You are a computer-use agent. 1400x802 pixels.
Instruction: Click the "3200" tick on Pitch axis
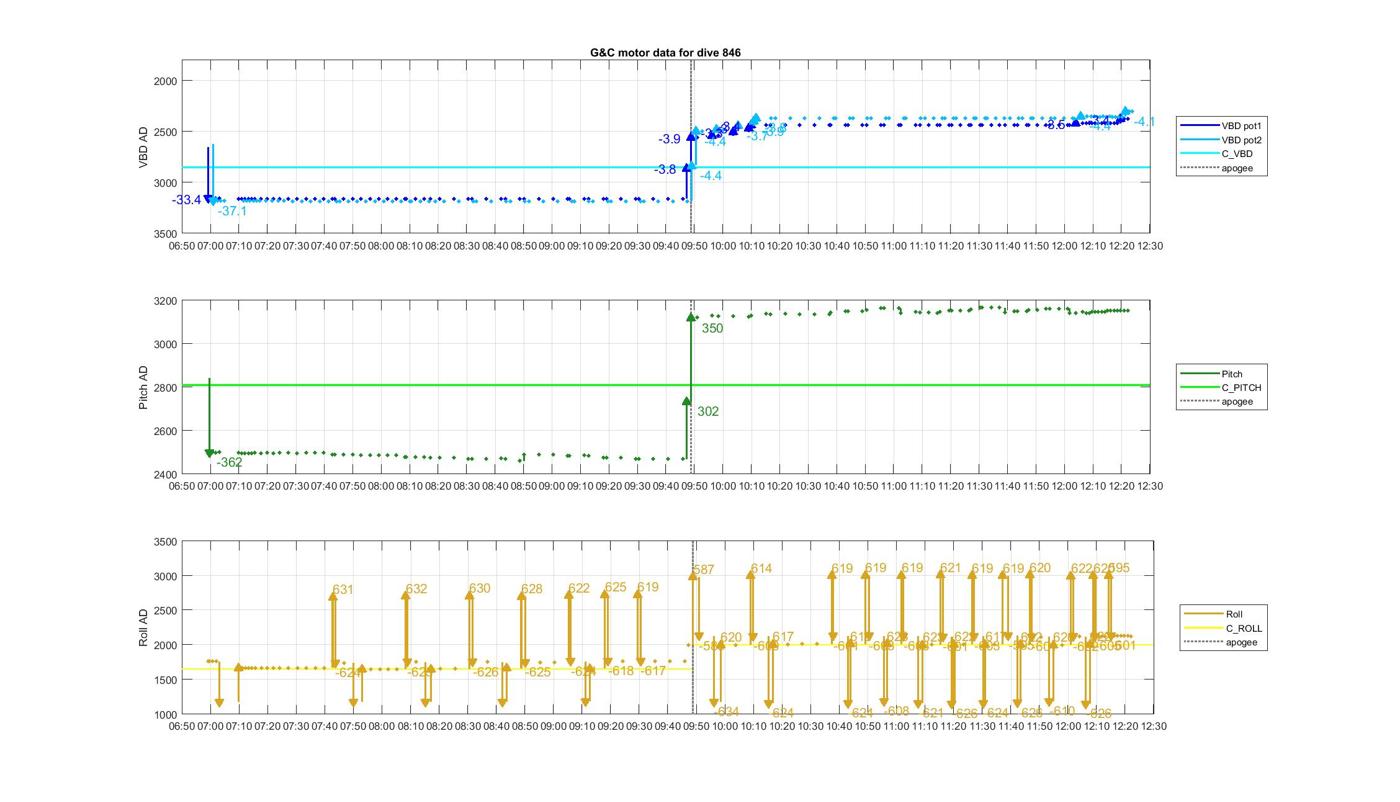[164, 301]
